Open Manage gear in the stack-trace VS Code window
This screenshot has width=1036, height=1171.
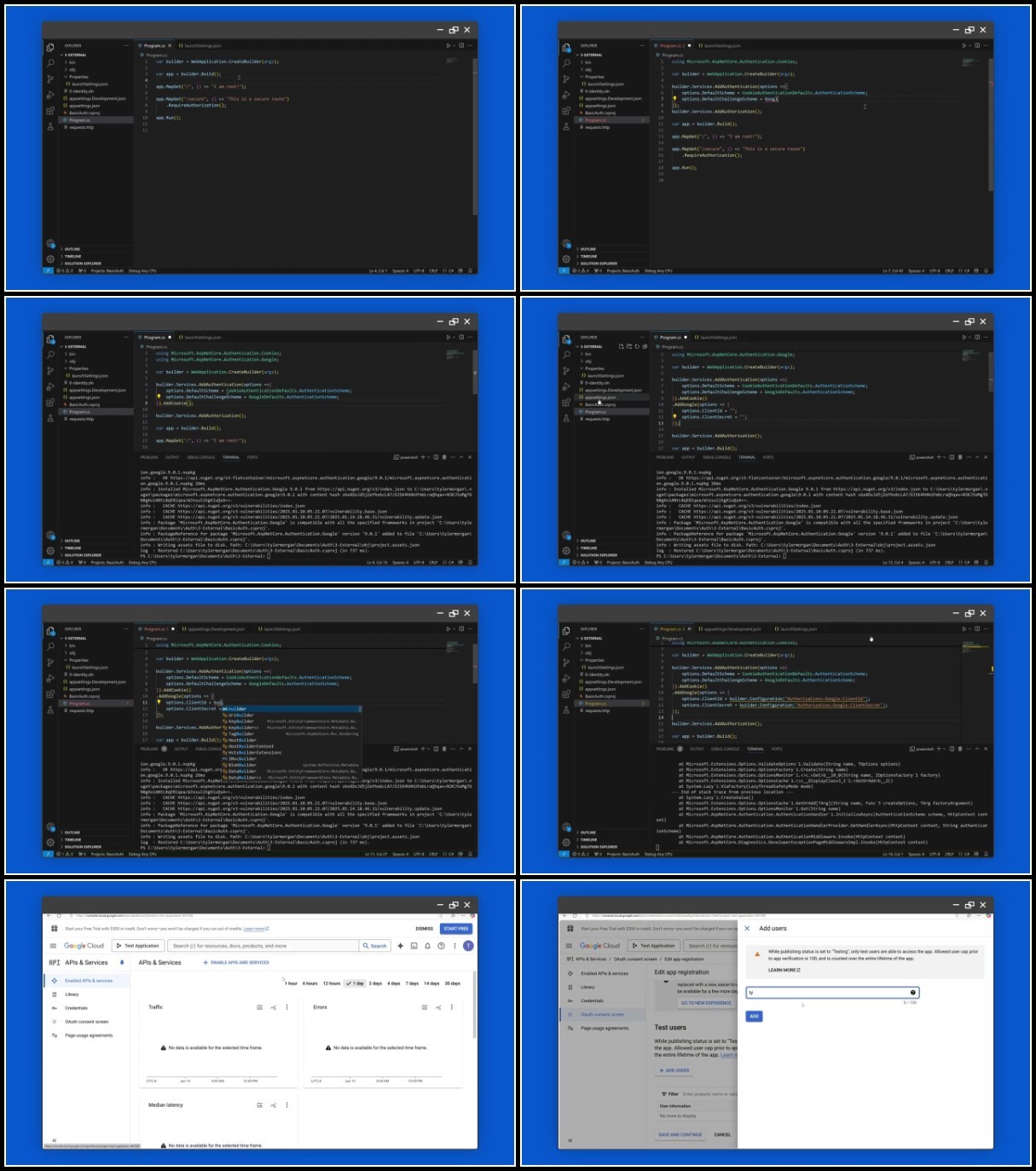tap(566, 842)
